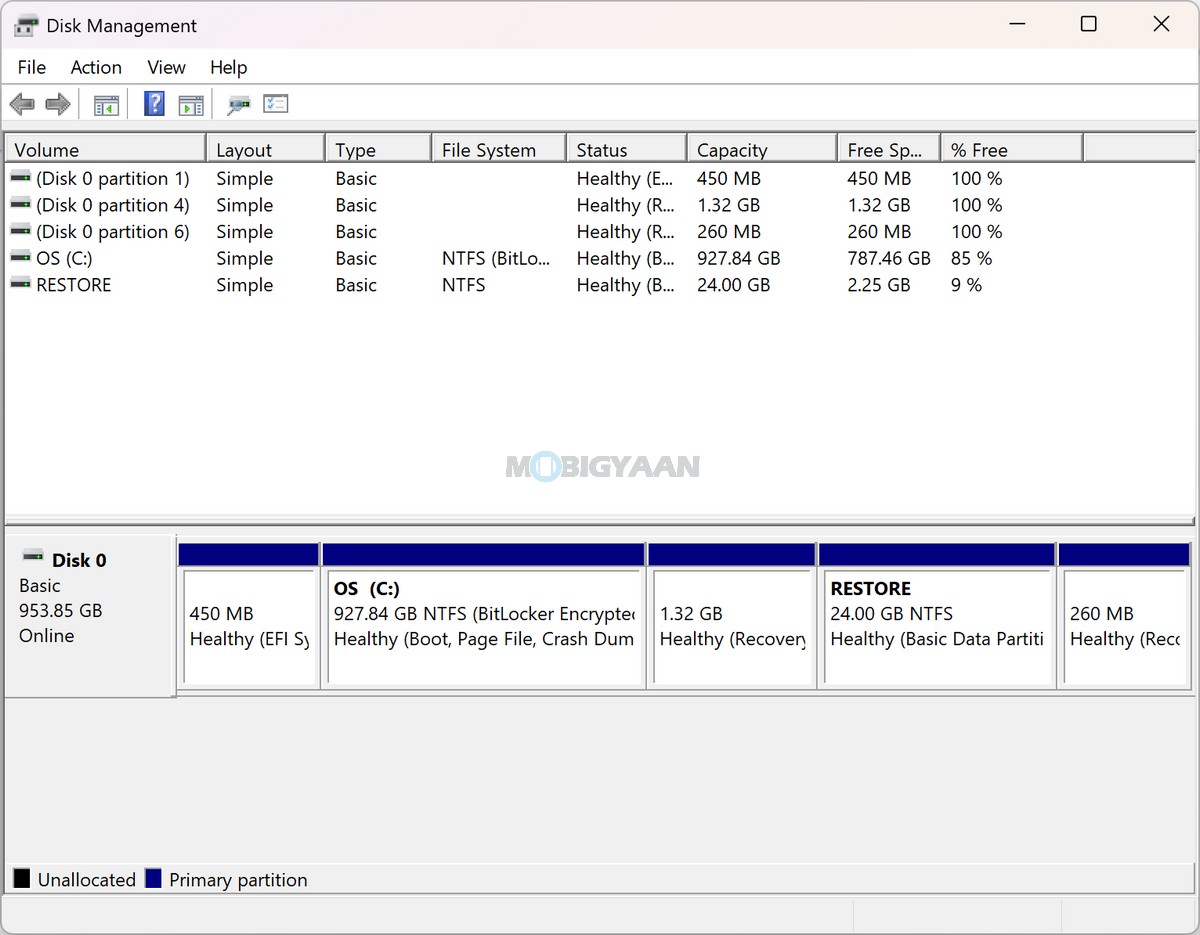Screen dimensions: 1200x935
Task: Sort by the Status column header
Action: [626, 149]
